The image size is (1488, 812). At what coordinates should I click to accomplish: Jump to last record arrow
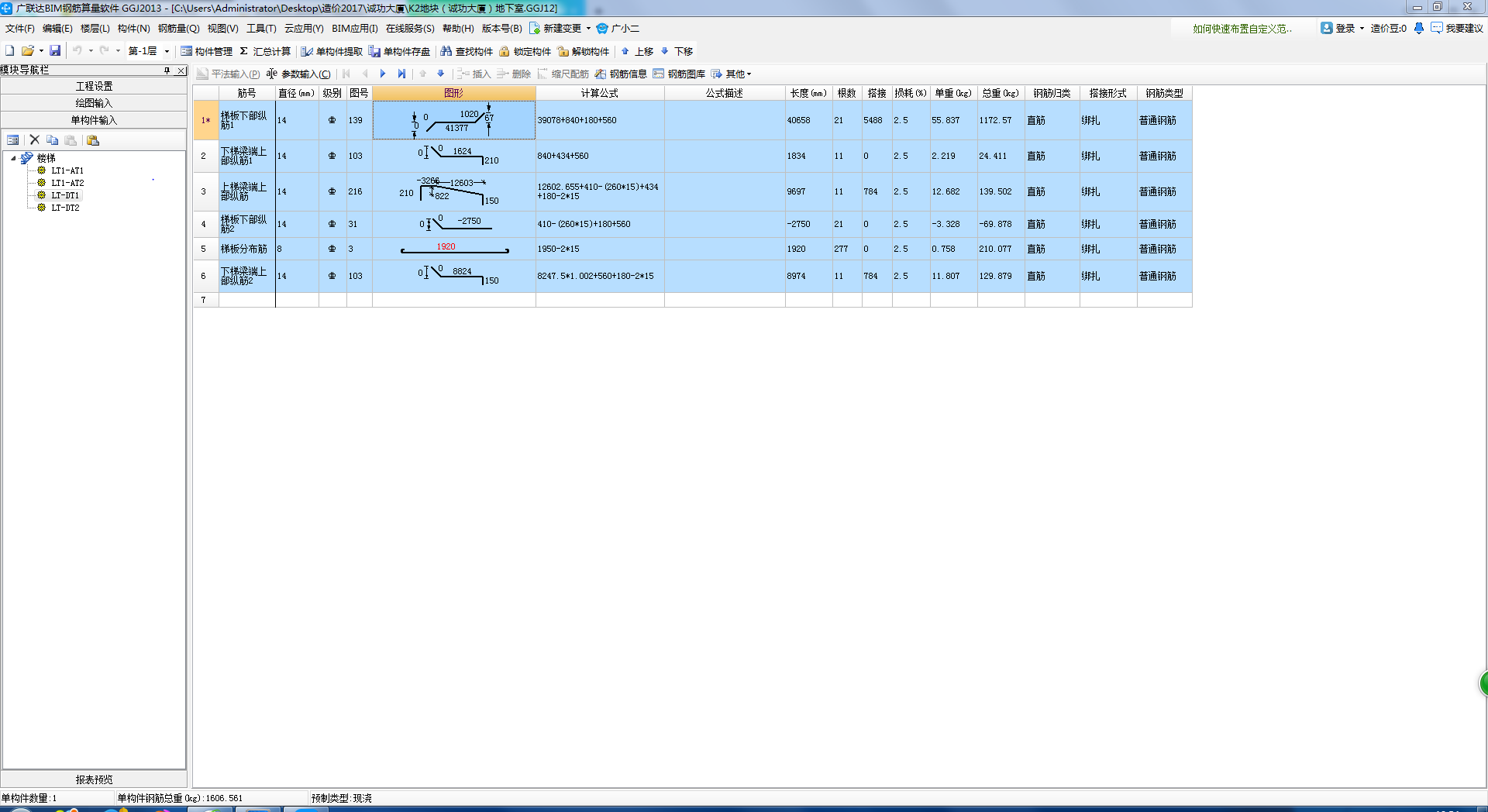(x=401, y=74)
